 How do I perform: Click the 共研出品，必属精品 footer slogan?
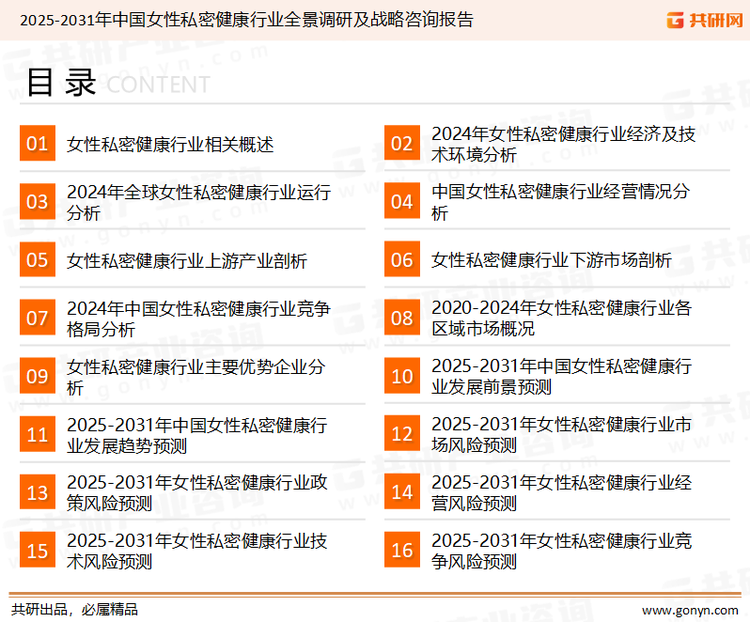75,610
